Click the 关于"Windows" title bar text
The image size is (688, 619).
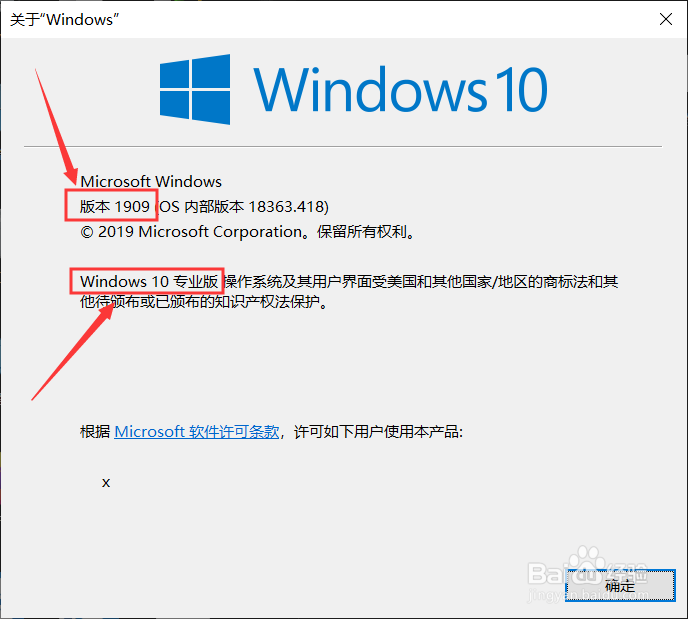tap(64, 20)
